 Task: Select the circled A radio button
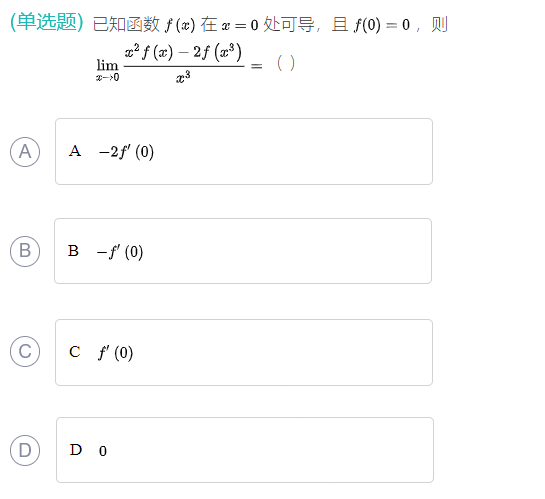(x=25, y=152)
